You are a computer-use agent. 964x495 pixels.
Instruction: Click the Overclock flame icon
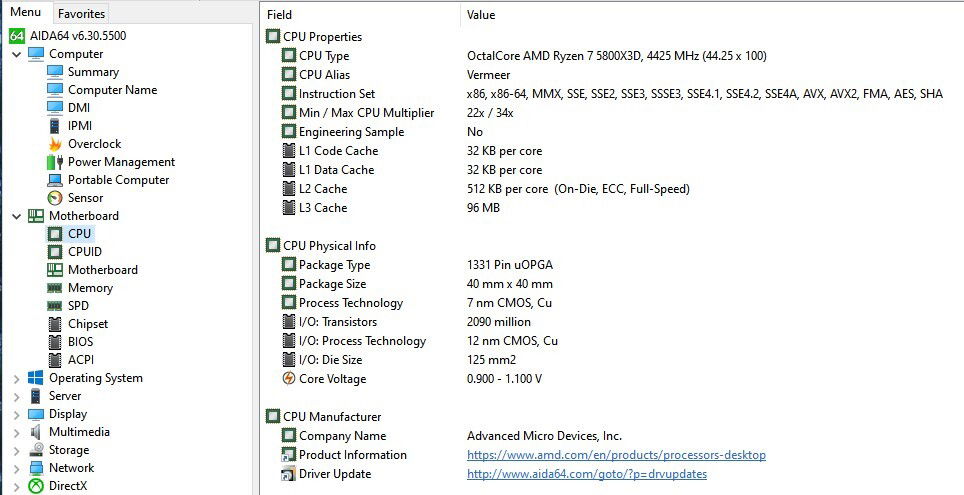coord(55,144)
